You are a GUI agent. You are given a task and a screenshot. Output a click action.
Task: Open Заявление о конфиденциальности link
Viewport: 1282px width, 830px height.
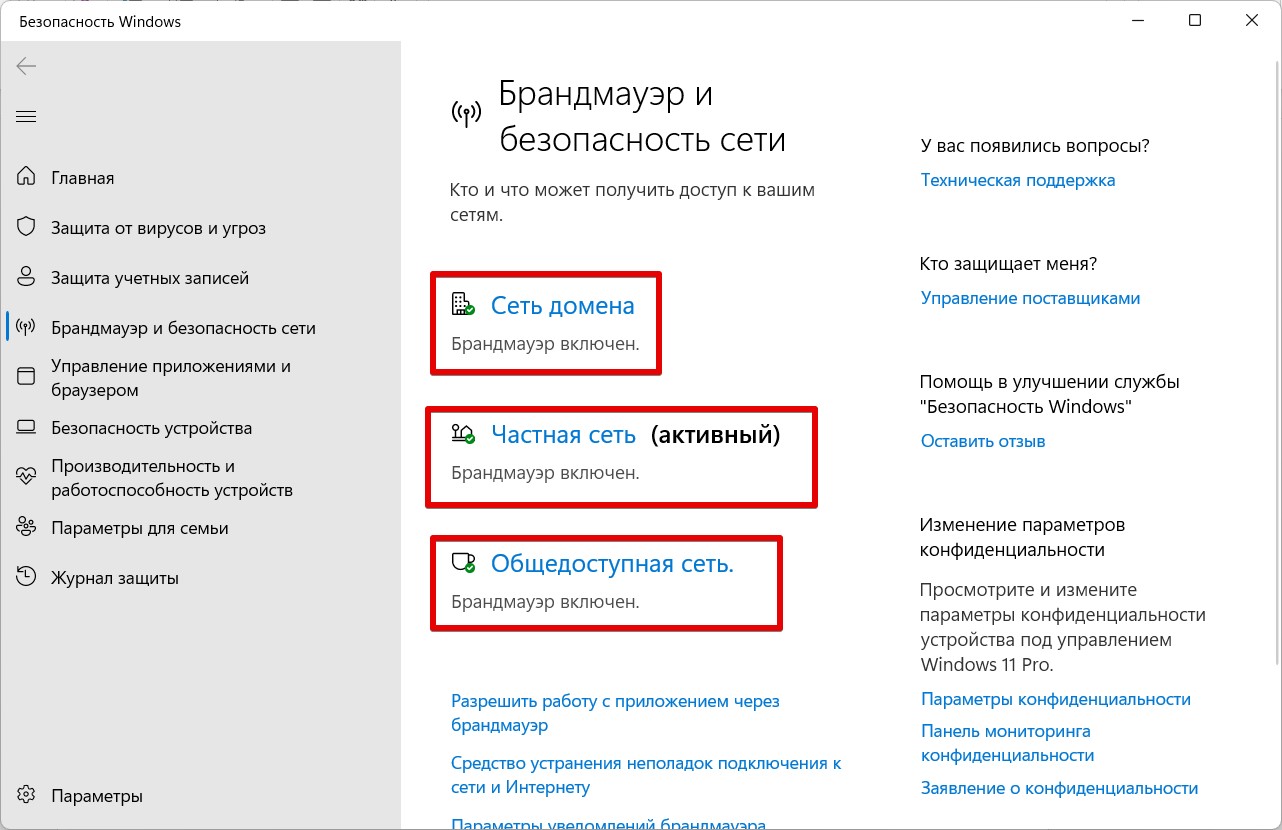coord(1059,788)
